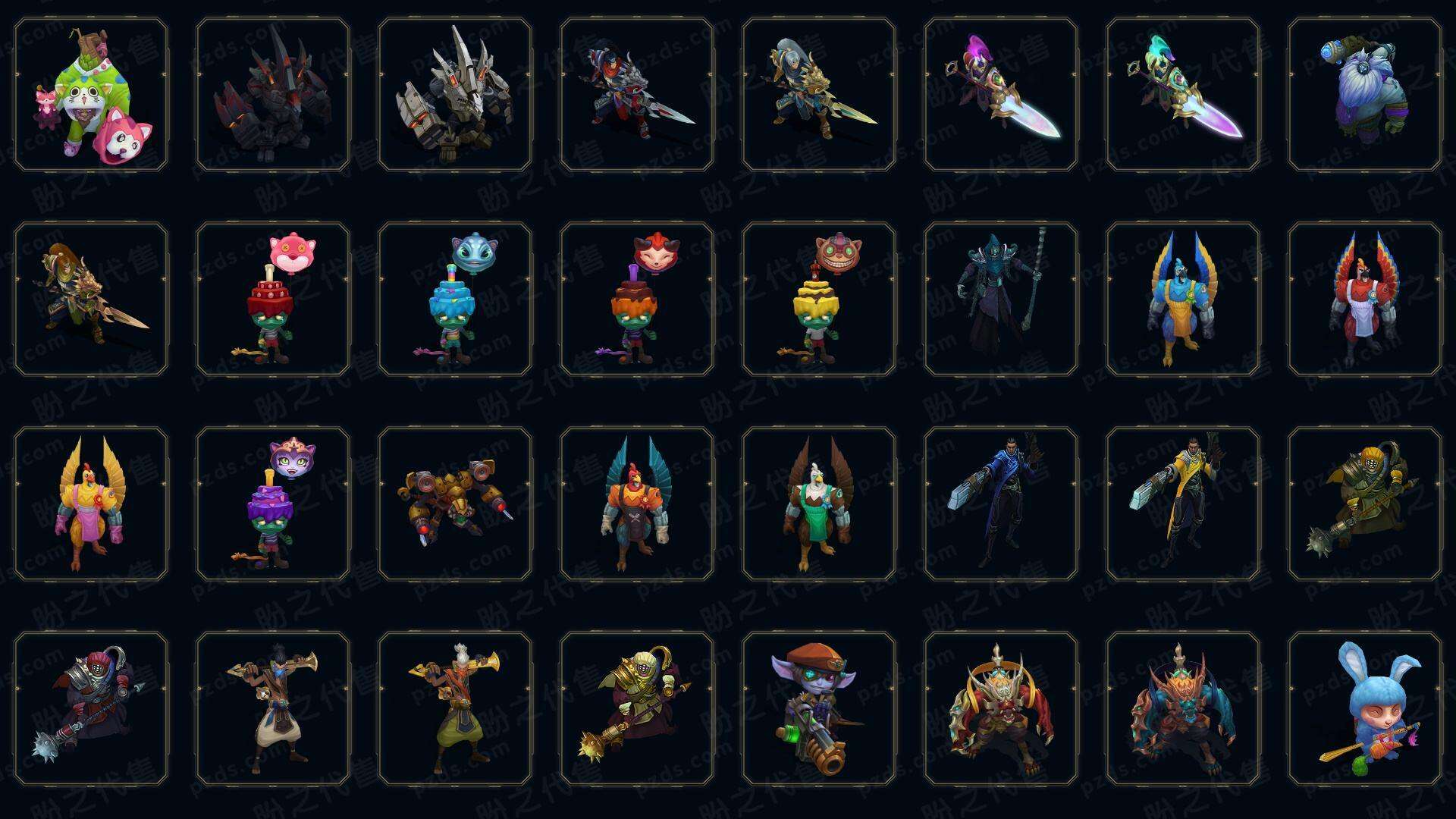The height and width of the screenshot is (819, 1456).
Task: Open the hooded dark reaper with staff
Action: [1001, 299]
